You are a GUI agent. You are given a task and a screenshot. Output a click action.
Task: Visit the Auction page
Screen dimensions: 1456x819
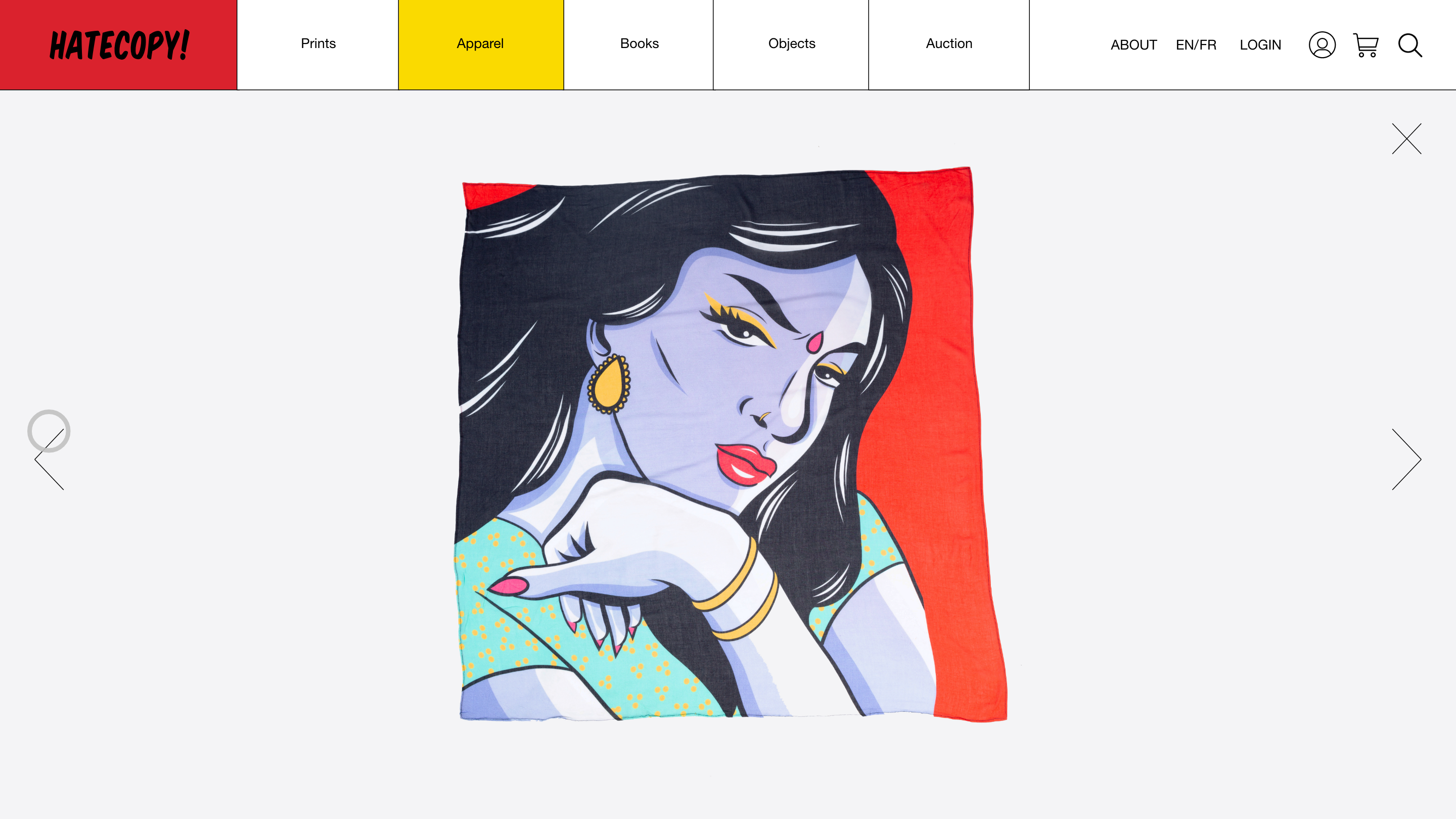point(949,43)
